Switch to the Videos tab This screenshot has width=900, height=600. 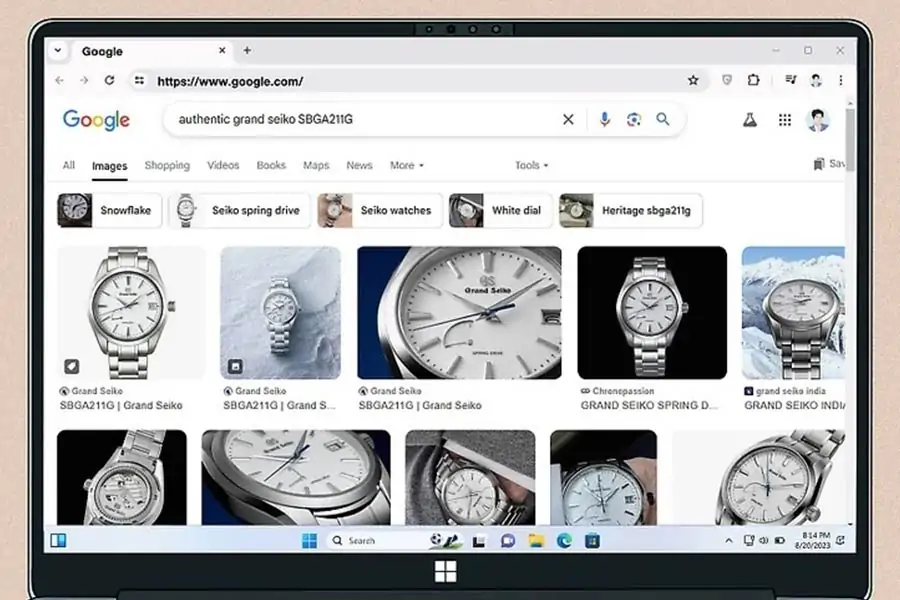(223, 165)
